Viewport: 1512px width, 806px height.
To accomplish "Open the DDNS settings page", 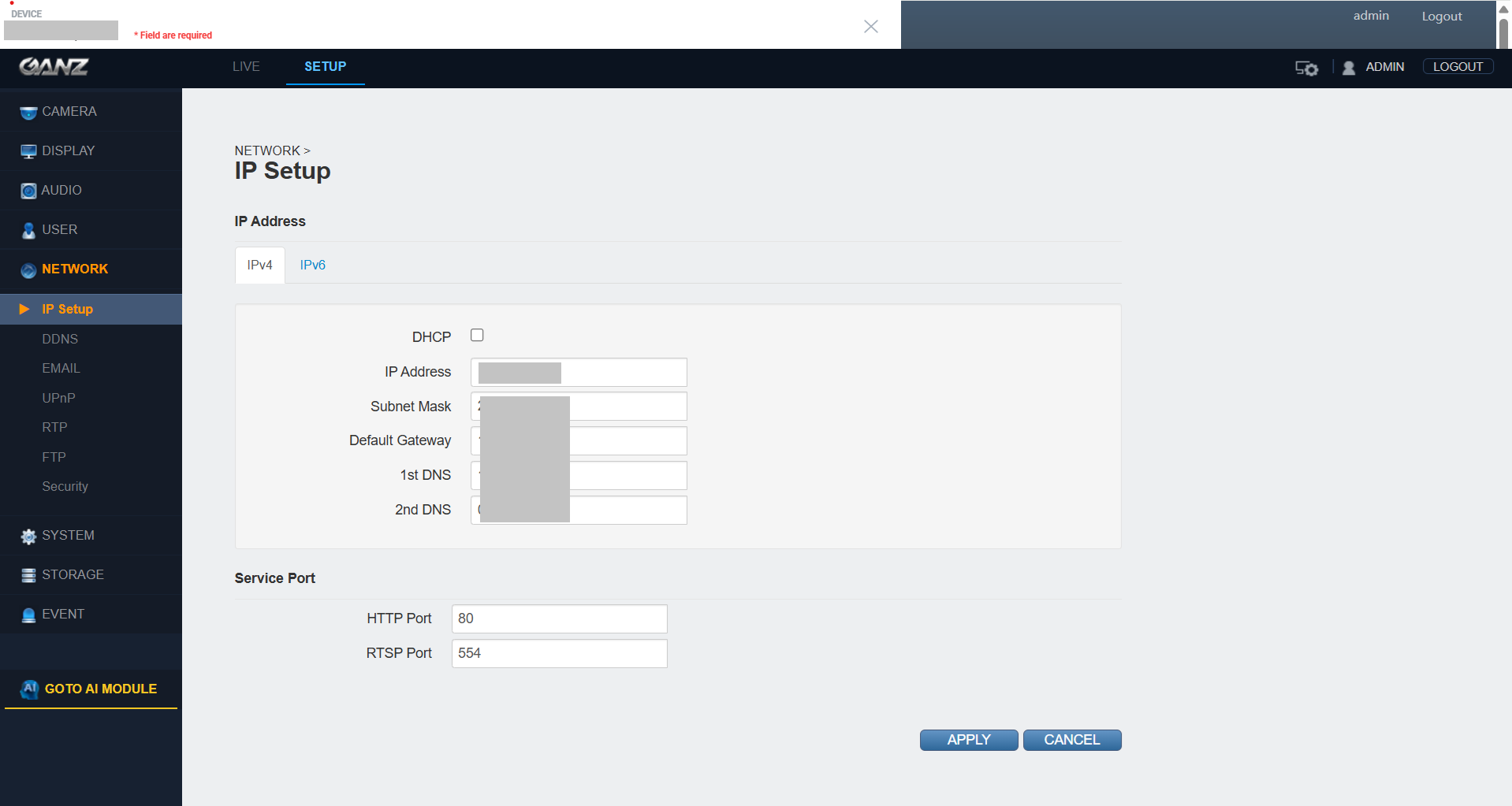I will coord(60,339).
